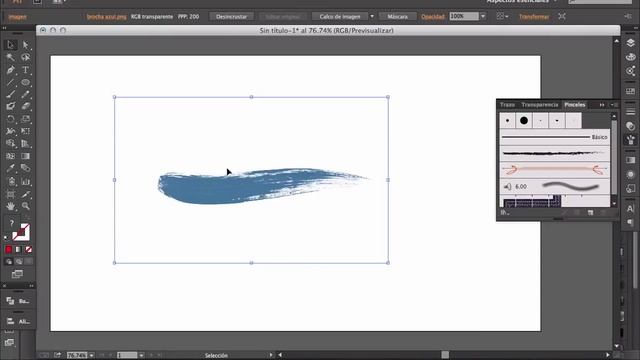The image size is (640, 360).
Task: Expand status bar Selección arrow menu
Action: (x=271, y=355)
